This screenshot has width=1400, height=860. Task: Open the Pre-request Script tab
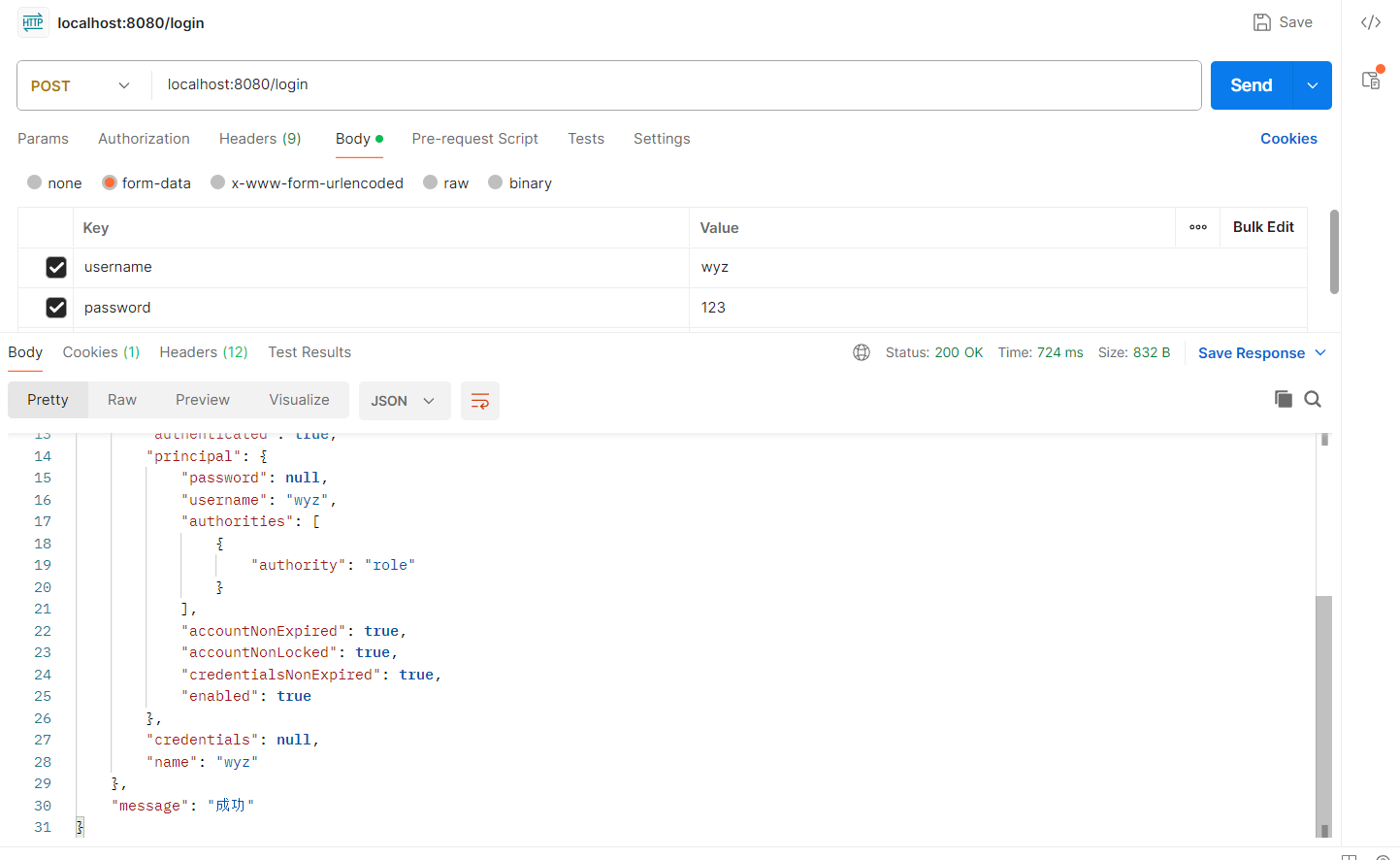pos(474,139)
